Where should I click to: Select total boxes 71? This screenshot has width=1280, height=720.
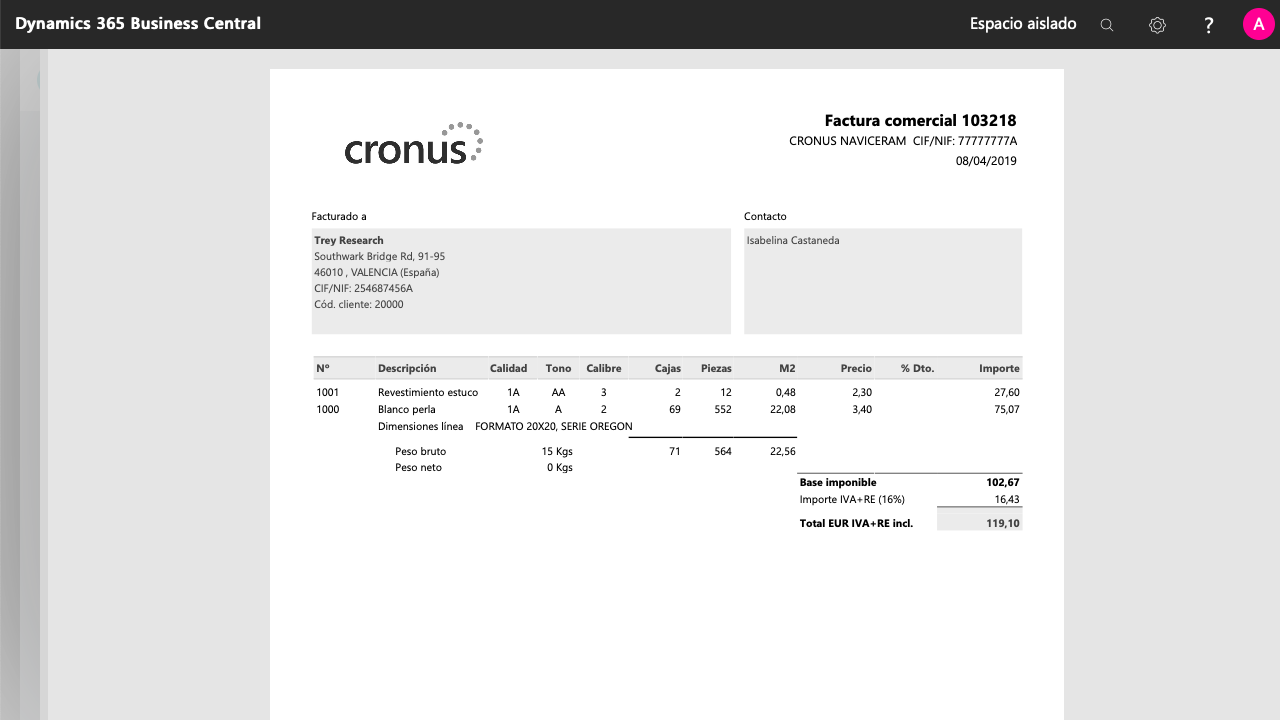[x=675, y=451]
